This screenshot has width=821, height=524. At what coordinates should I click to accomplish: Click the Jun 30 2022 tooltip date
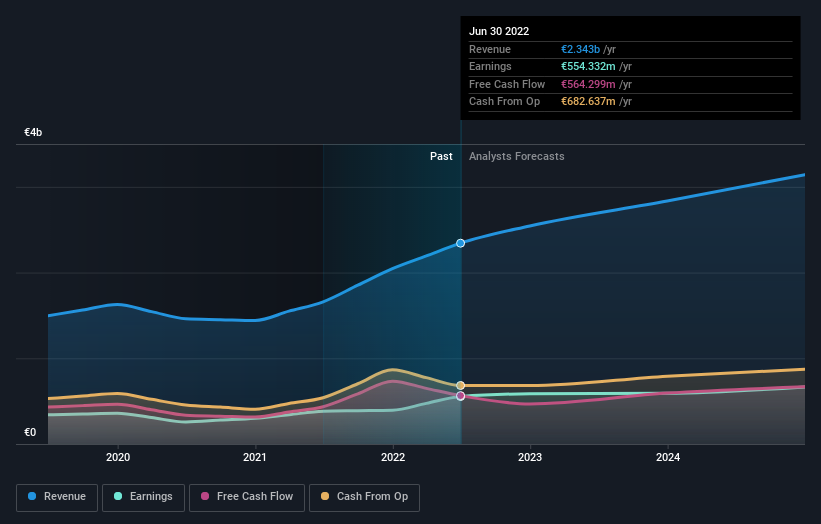(x=499, y=31)
